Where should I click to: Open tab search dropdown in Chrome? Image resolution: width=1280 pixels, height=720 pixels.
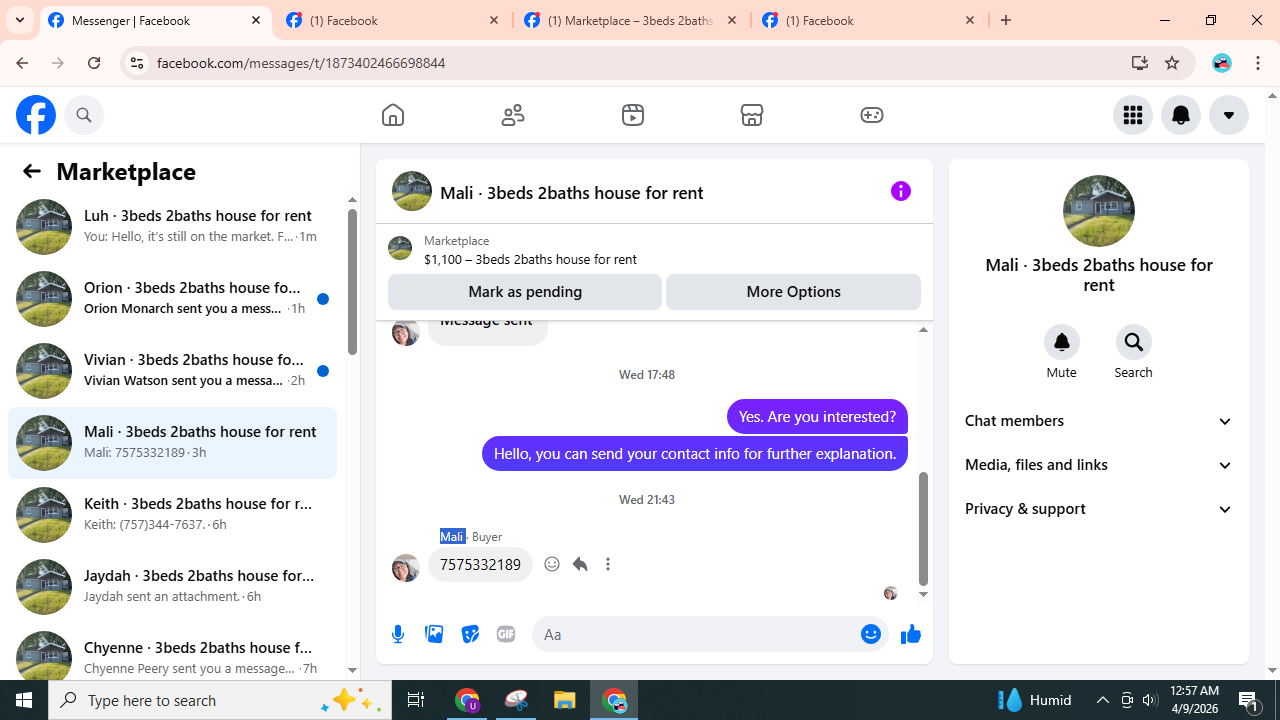click(20, 20)
